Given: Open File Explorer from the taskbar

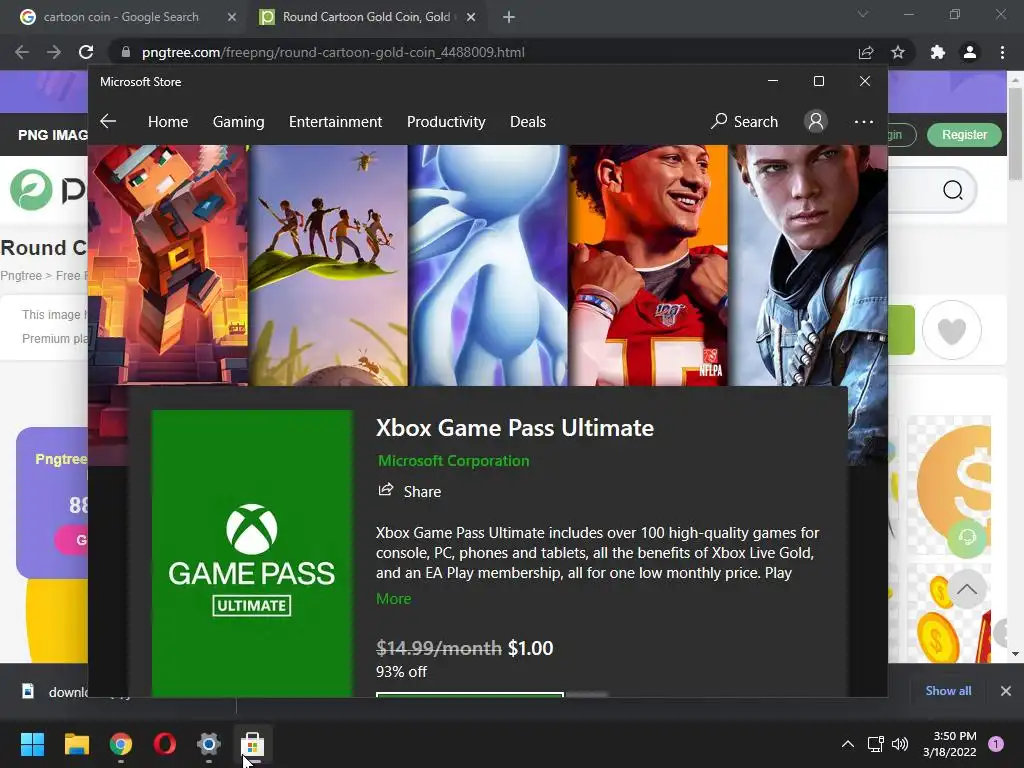Looking at the screenshot, I should [x=76, y=744].
